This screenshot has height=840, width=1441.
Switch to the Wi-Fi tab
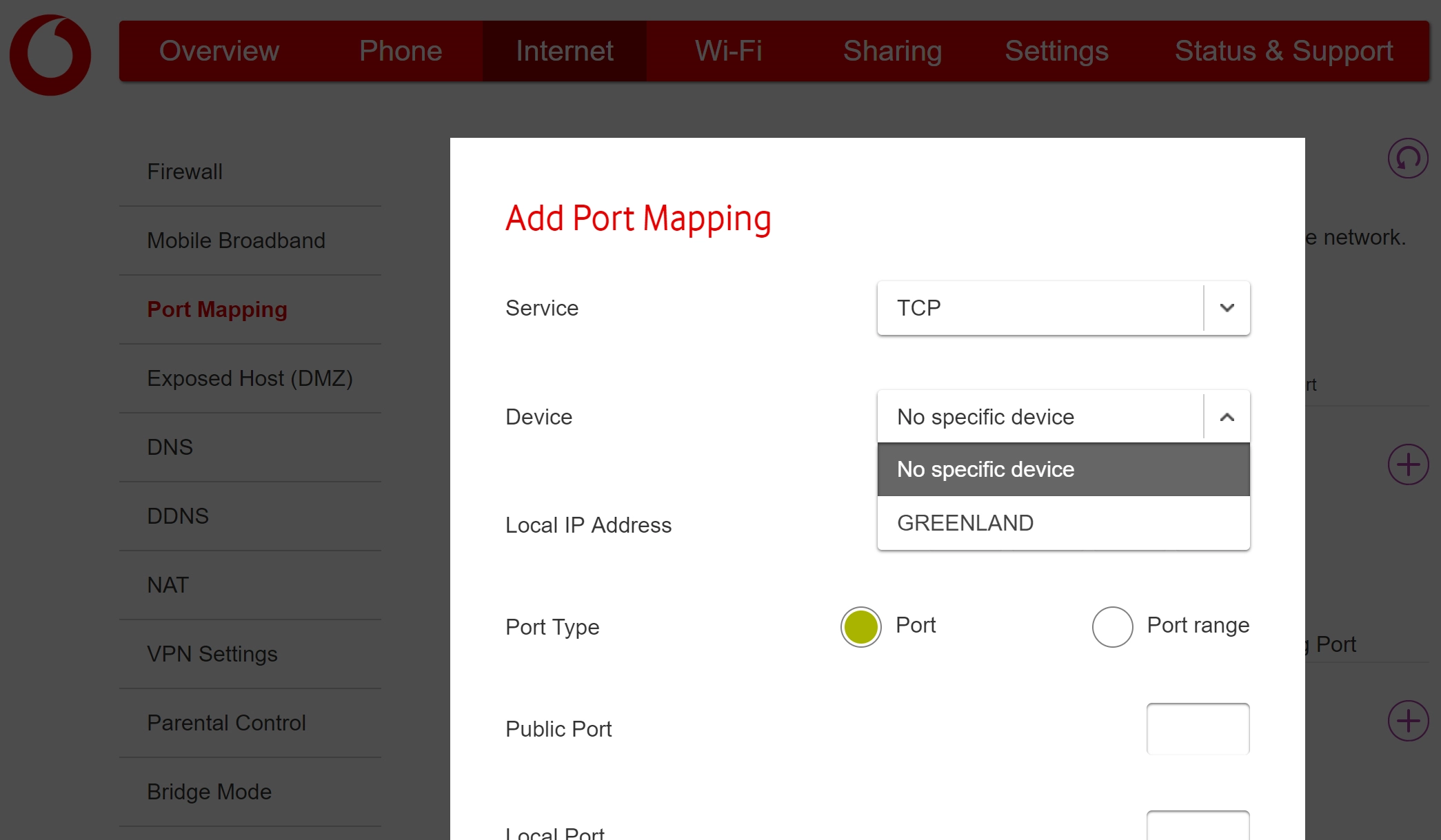pos(727,50)
